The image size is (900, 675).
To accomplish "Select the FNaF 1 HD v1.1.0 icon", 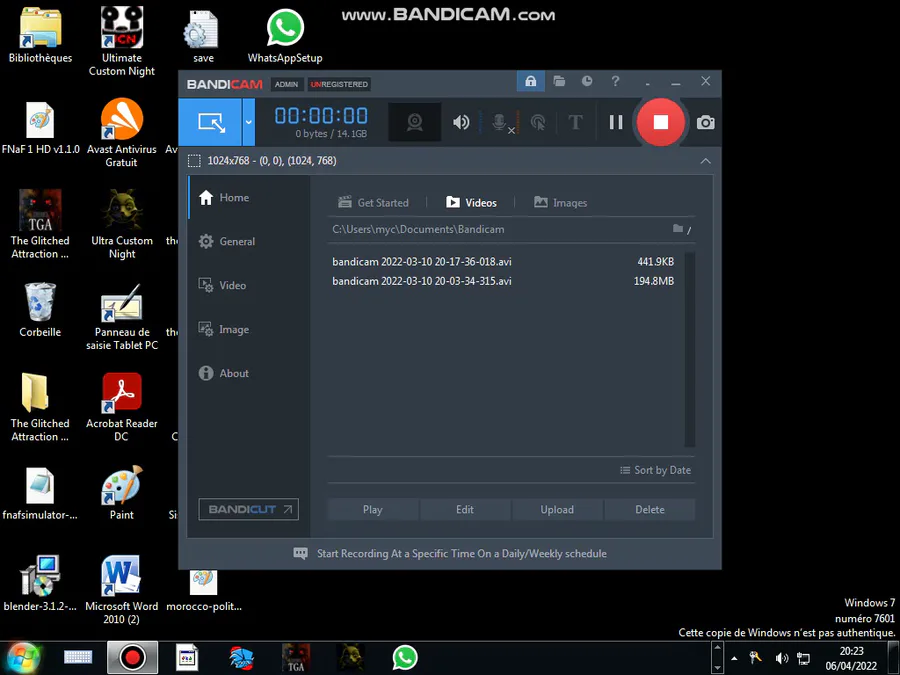I will (x=40, y=127).
